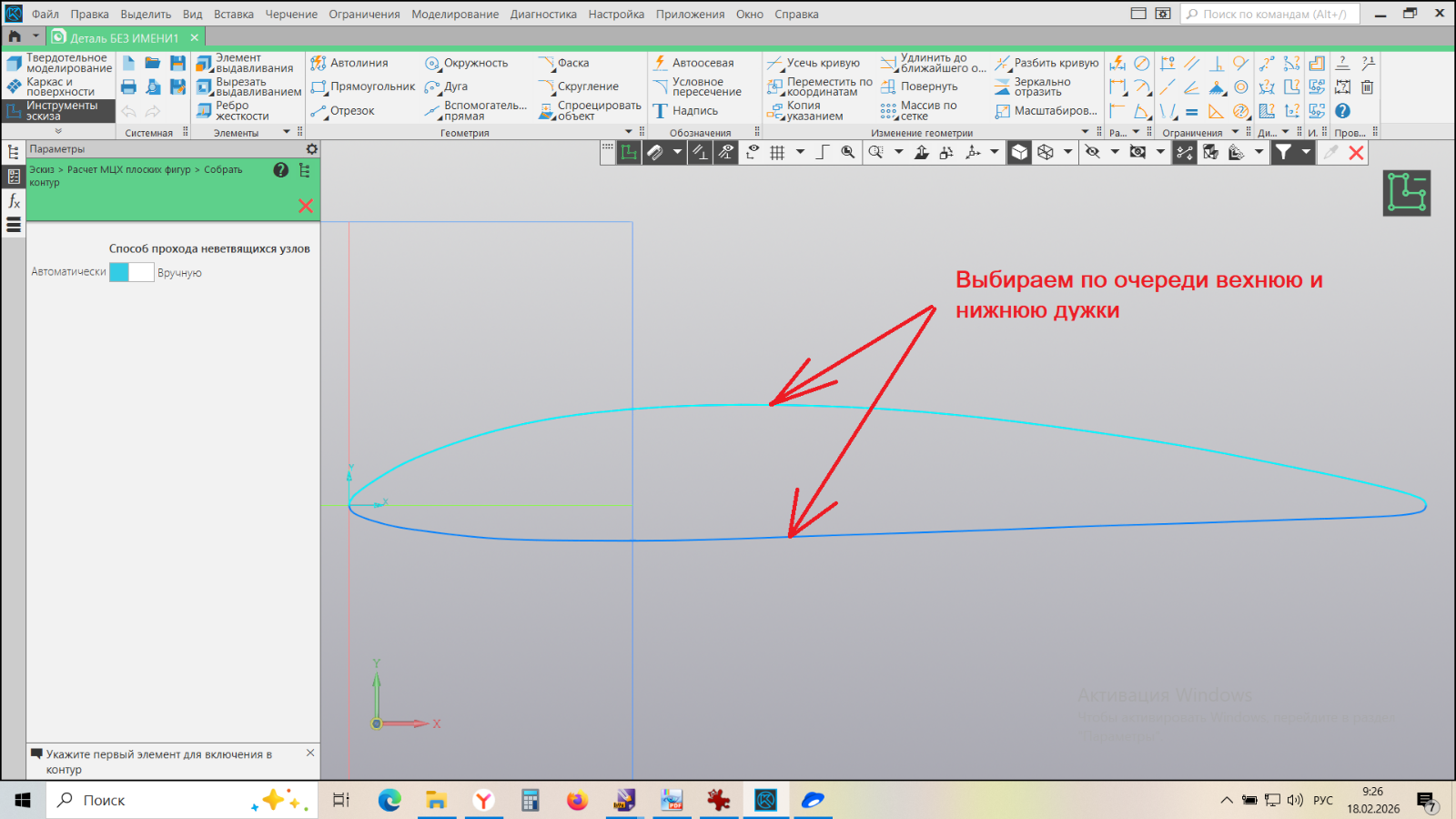Screen dimensions: 1456x819
Task: Open the filter funnel dropdown arrow
Action: click(x=1306, y=153)
